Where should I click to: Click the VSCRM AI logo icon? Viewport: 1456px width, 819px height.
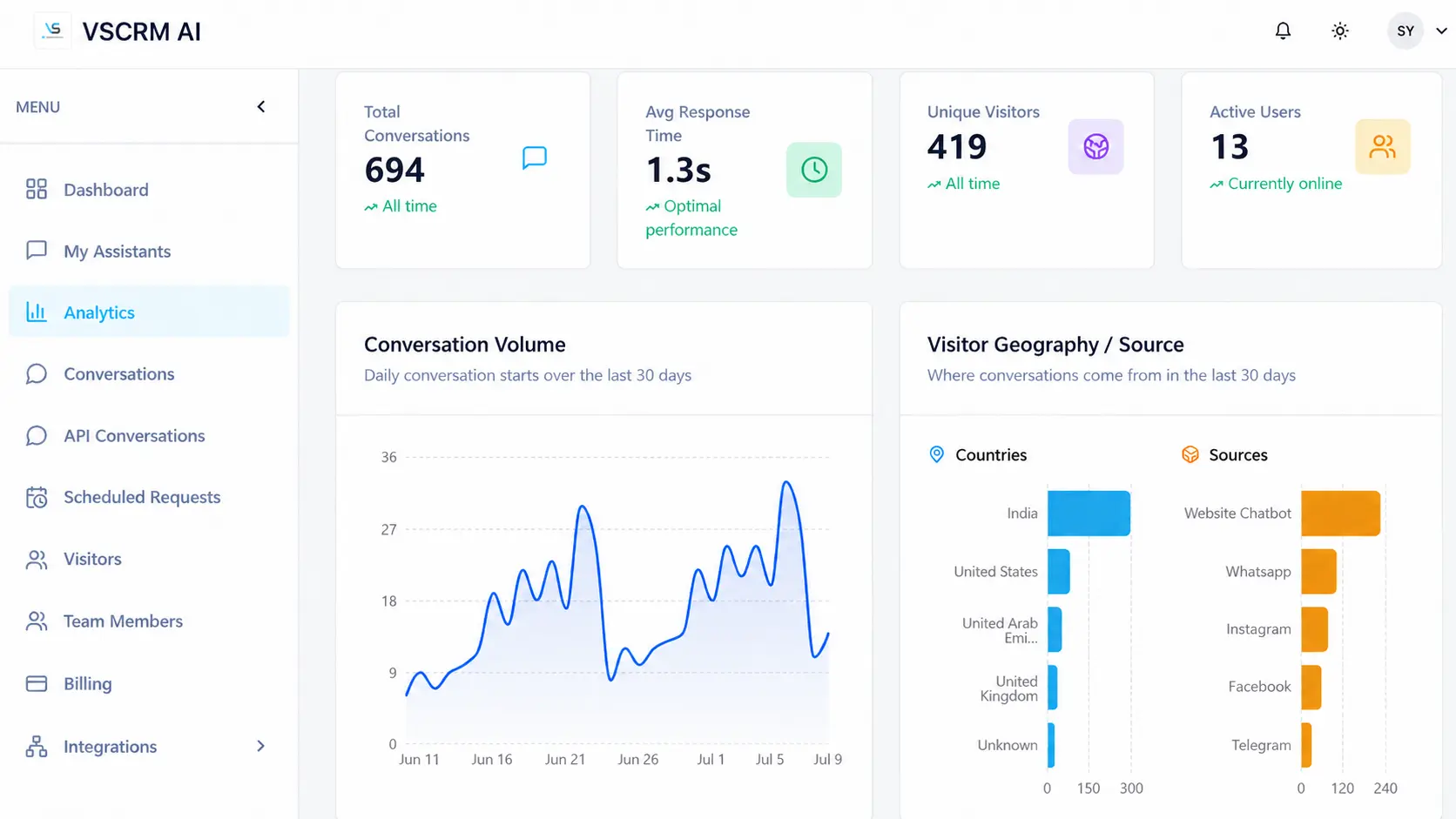(52, 31)
